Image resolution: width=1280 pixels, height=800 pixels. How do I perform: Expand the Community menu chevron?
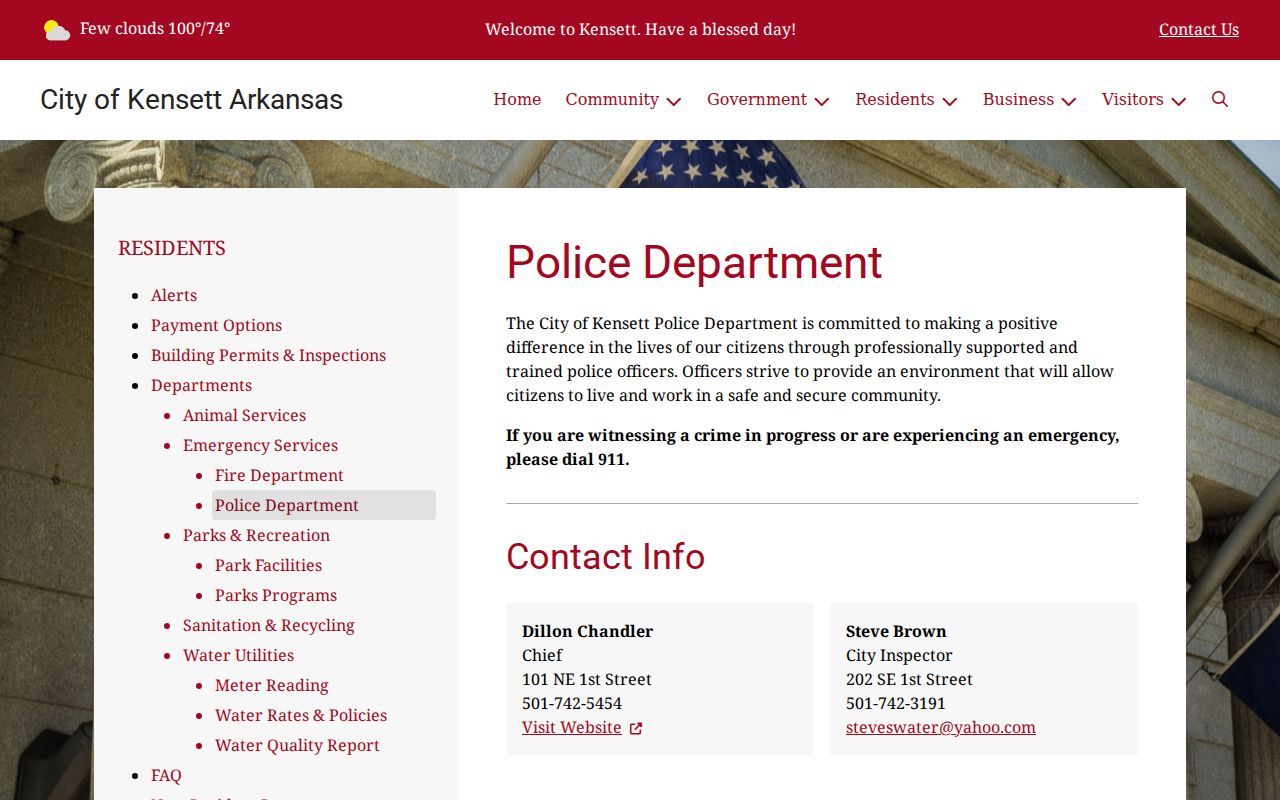pyautogui.click(x=674, y=101)
